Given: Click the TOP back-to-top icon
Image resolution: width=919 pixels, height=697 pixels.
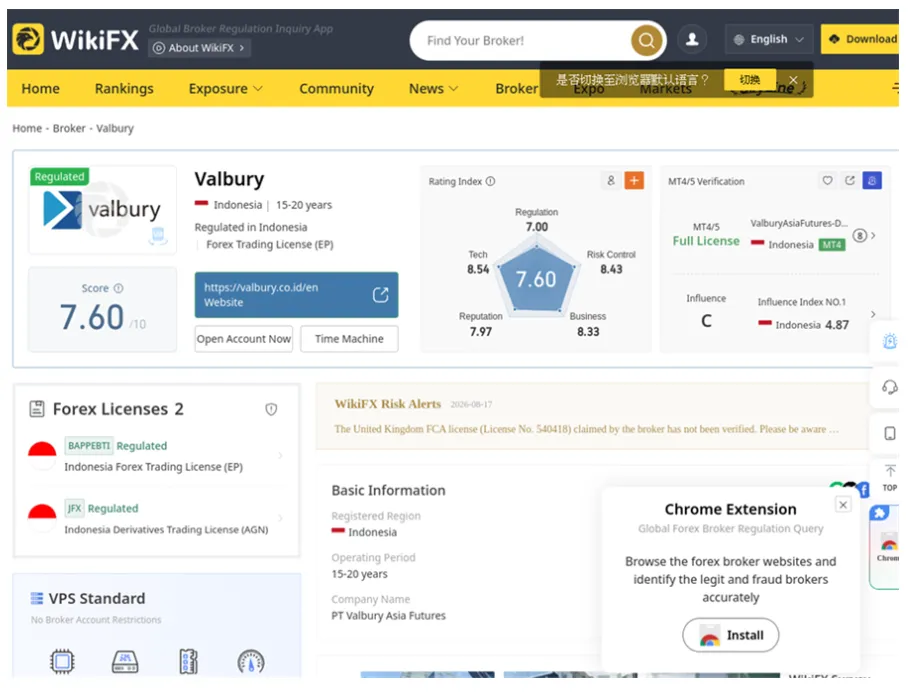Looking at the screenshot, I should click(x=890, y=478).
